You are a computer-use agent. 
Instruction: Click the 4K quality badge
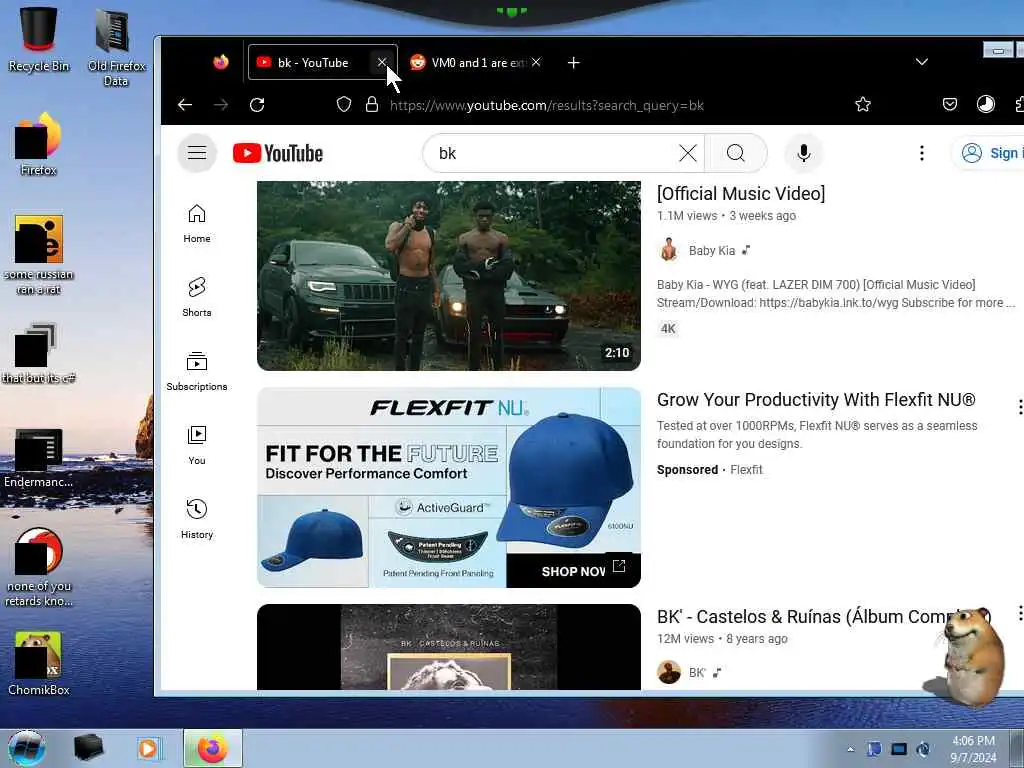tap(668, 328)
